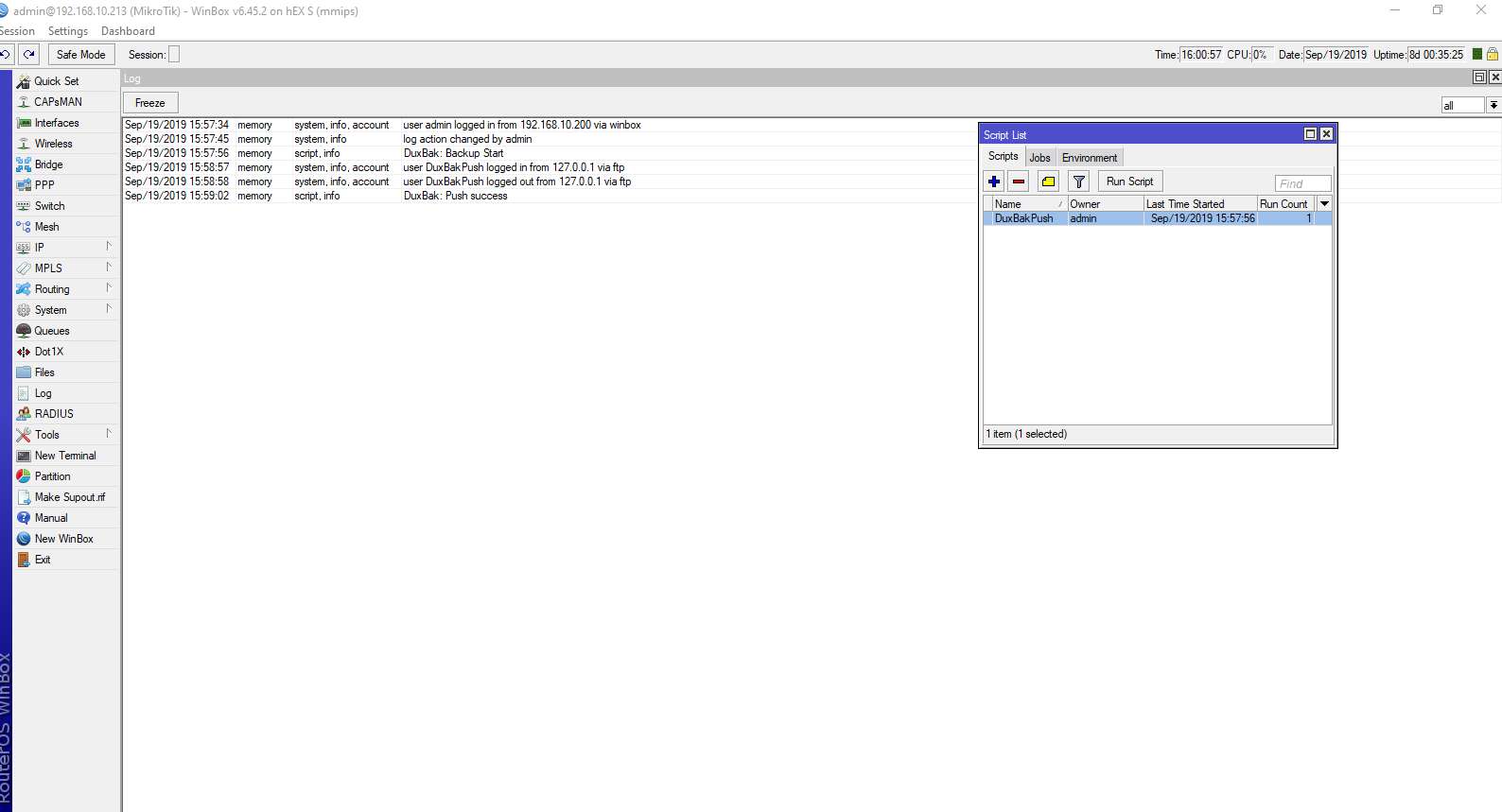Open the Queues menu
The height and width of the screenshot is (812, 1502).
(66, 331)
